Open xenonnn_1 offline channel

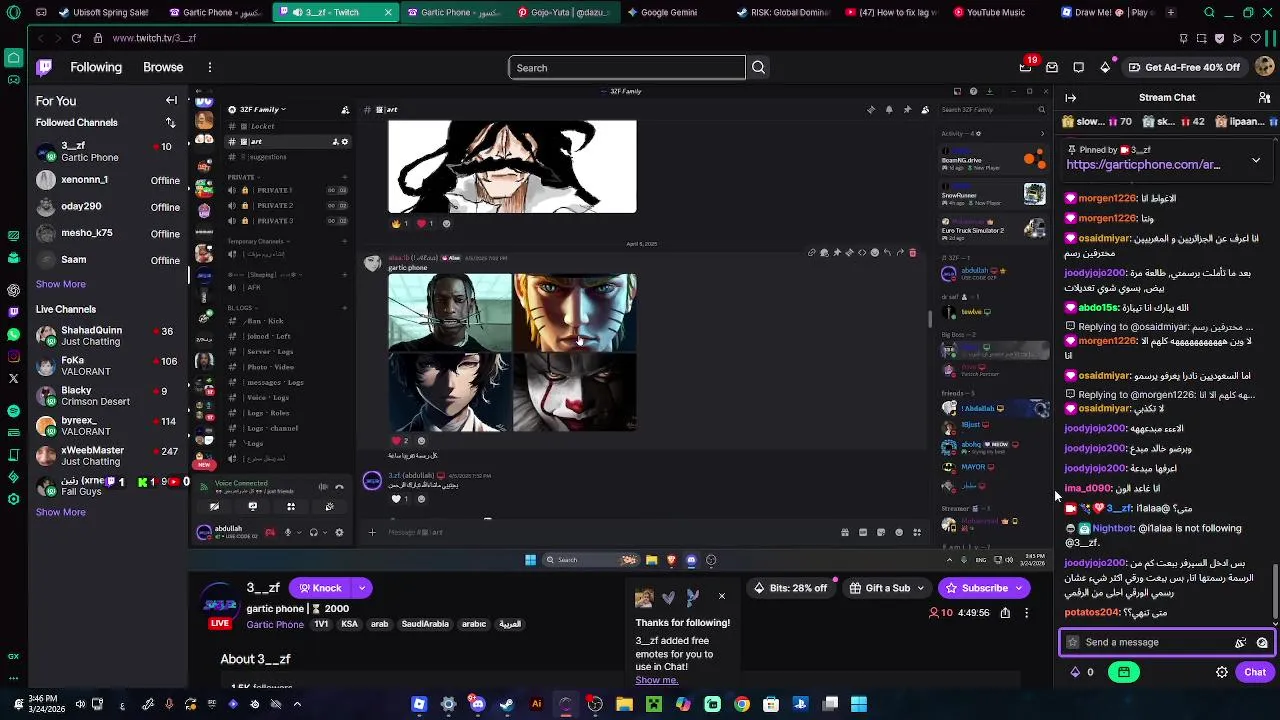click(x=108, y=180)
